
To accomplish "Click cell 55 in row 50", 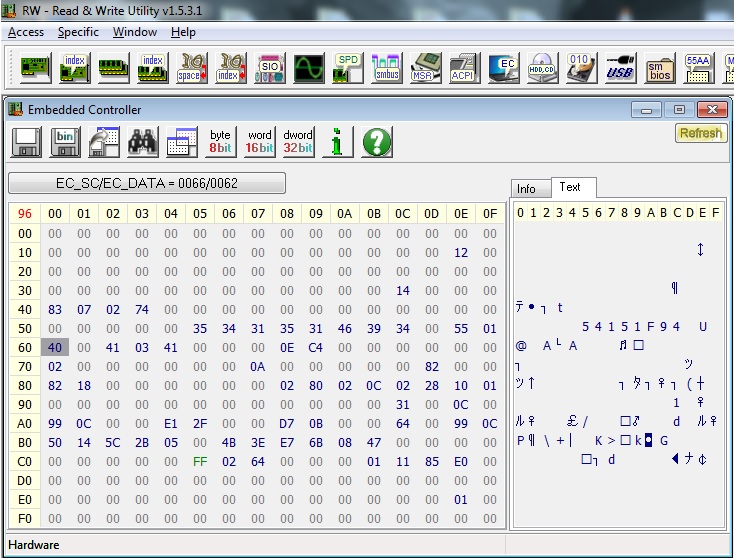I will click(x=461, y=329).
